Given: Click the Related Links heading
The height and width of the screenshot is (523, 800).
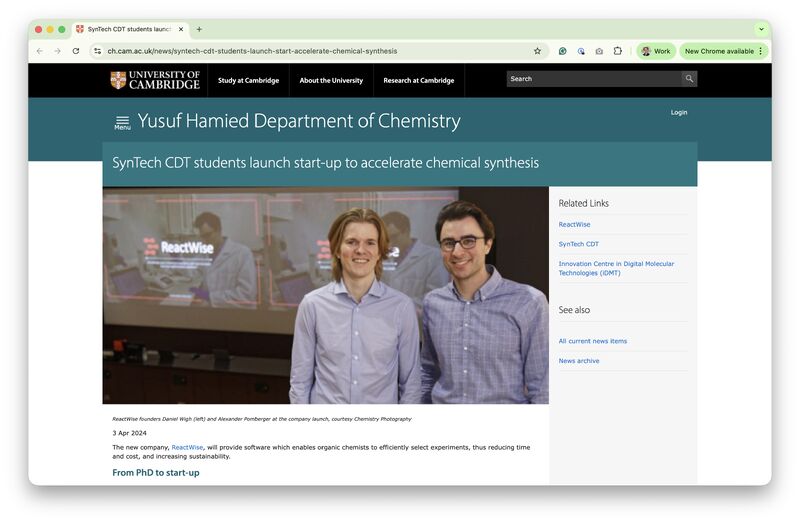Looking at the screenshot, I should coord(583,203).
